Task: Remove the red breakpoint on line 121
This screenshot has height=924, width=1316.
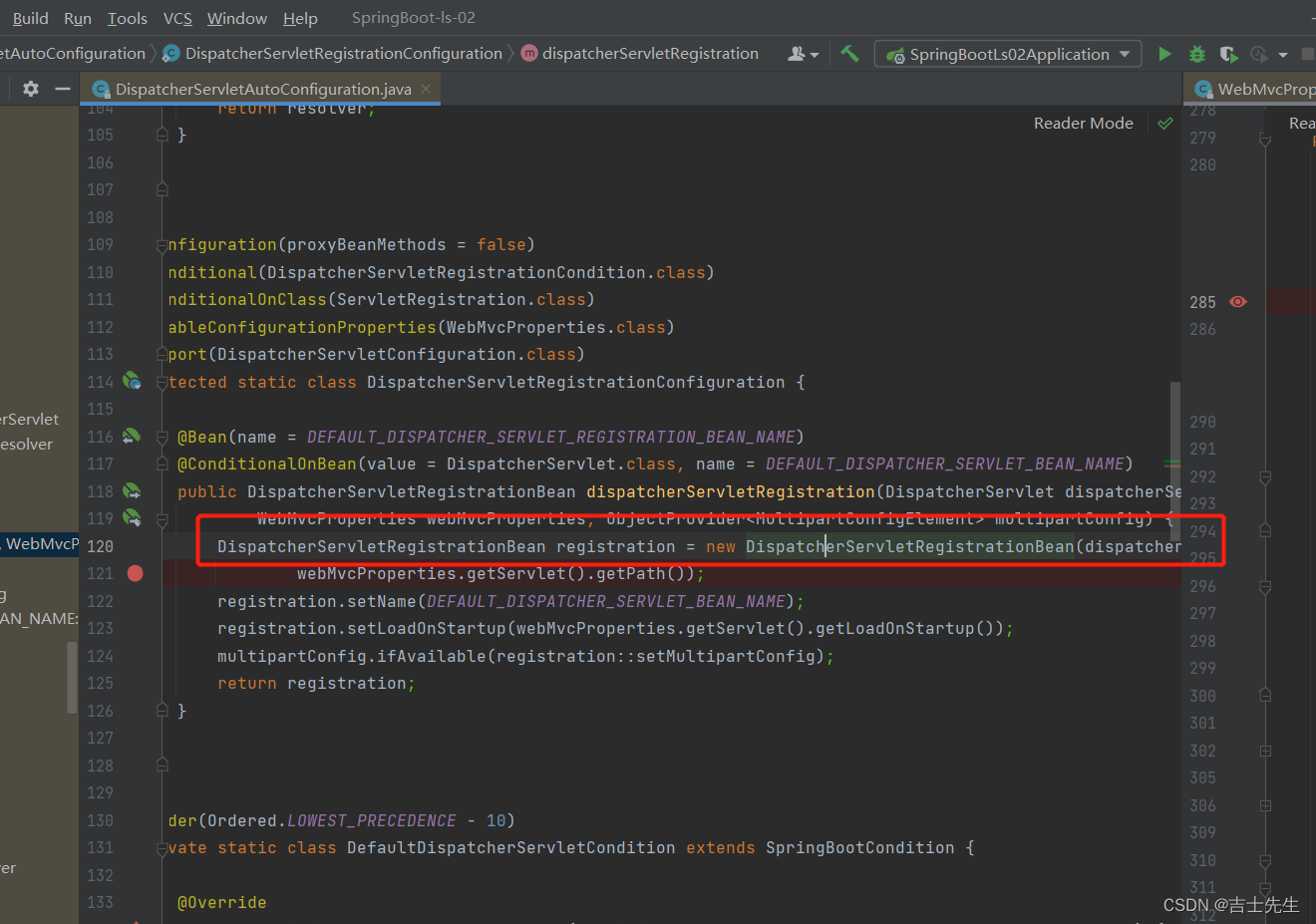Action: 136,573
